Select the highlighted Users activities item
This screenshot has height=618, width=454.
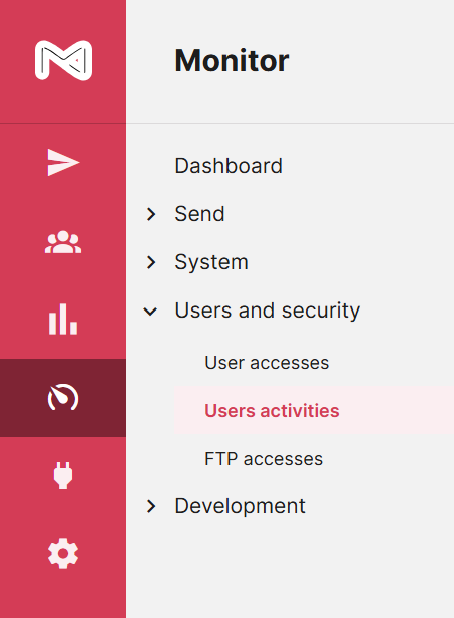point(314,411)
